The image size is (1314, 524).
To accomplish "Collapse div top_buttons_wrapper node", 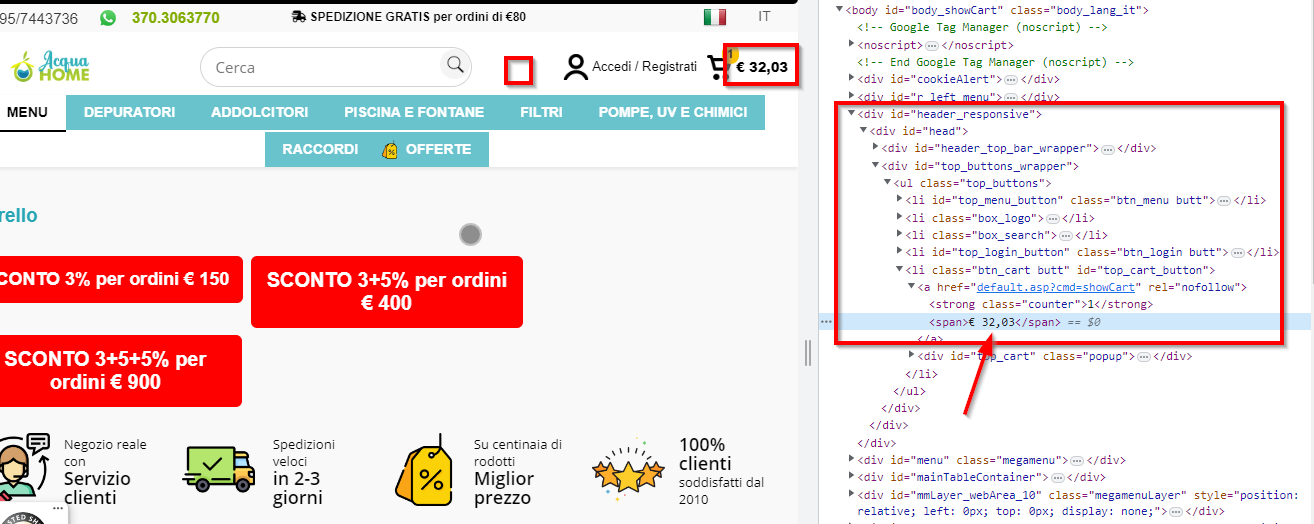I will tap(875, 166).
